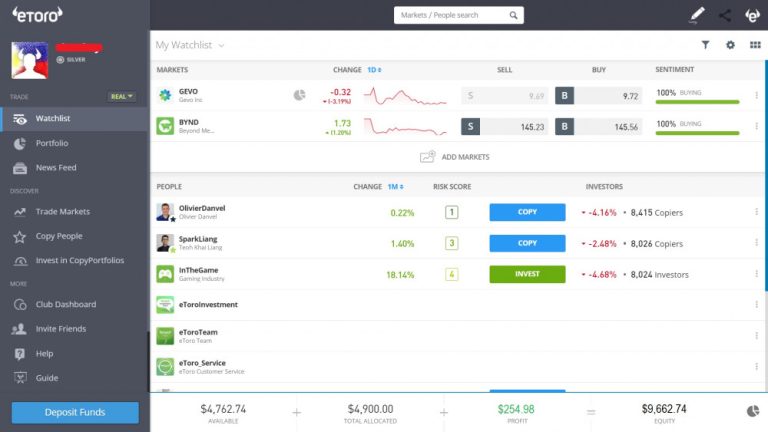
Task: Switch to grid view icon
Action: (x=755, y=45)
